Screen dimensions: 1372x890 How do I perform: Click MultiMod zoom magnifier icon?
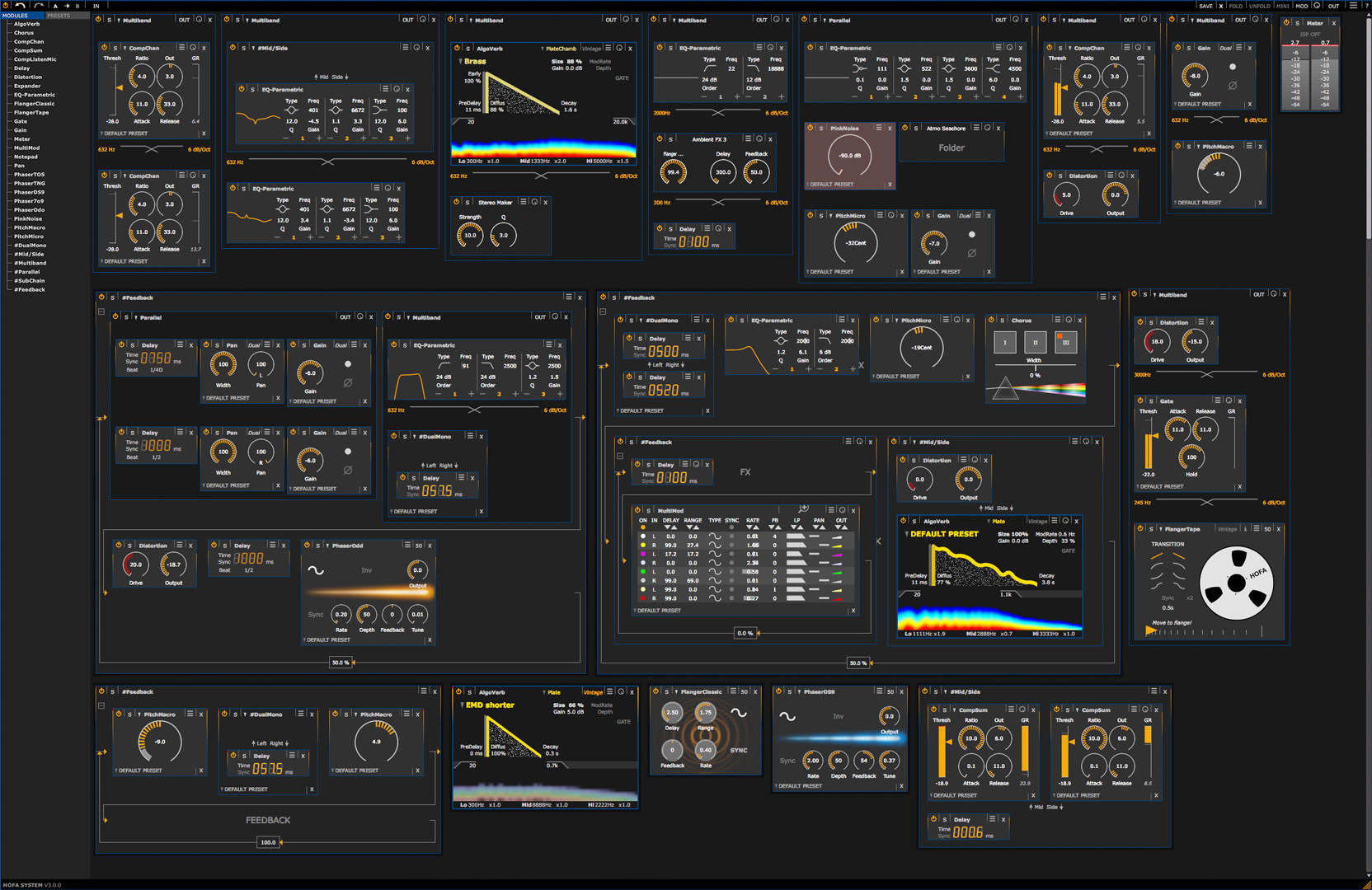pos(804,509)
